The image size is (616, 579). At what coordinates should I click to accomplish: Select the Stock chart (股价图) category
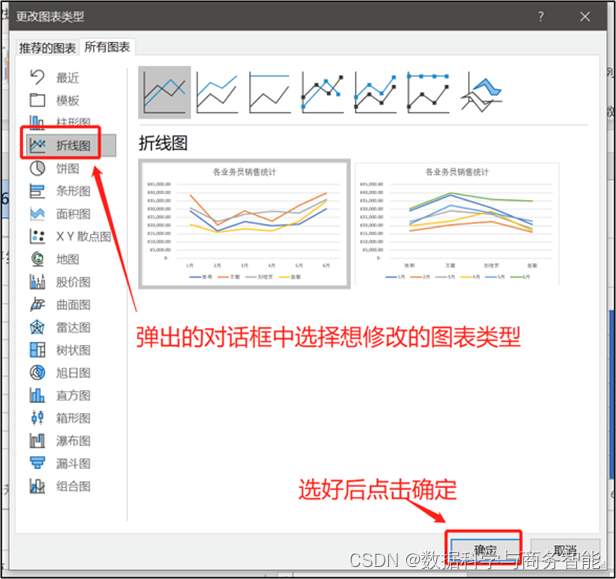click(x=61, y=282)
